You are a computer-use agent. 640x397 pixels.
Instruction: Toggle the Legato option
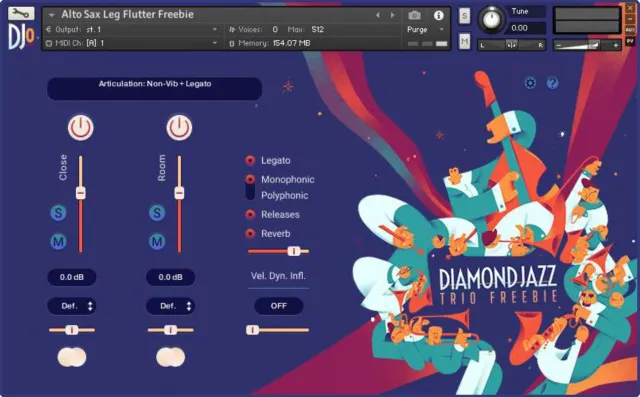coord(250,160)
